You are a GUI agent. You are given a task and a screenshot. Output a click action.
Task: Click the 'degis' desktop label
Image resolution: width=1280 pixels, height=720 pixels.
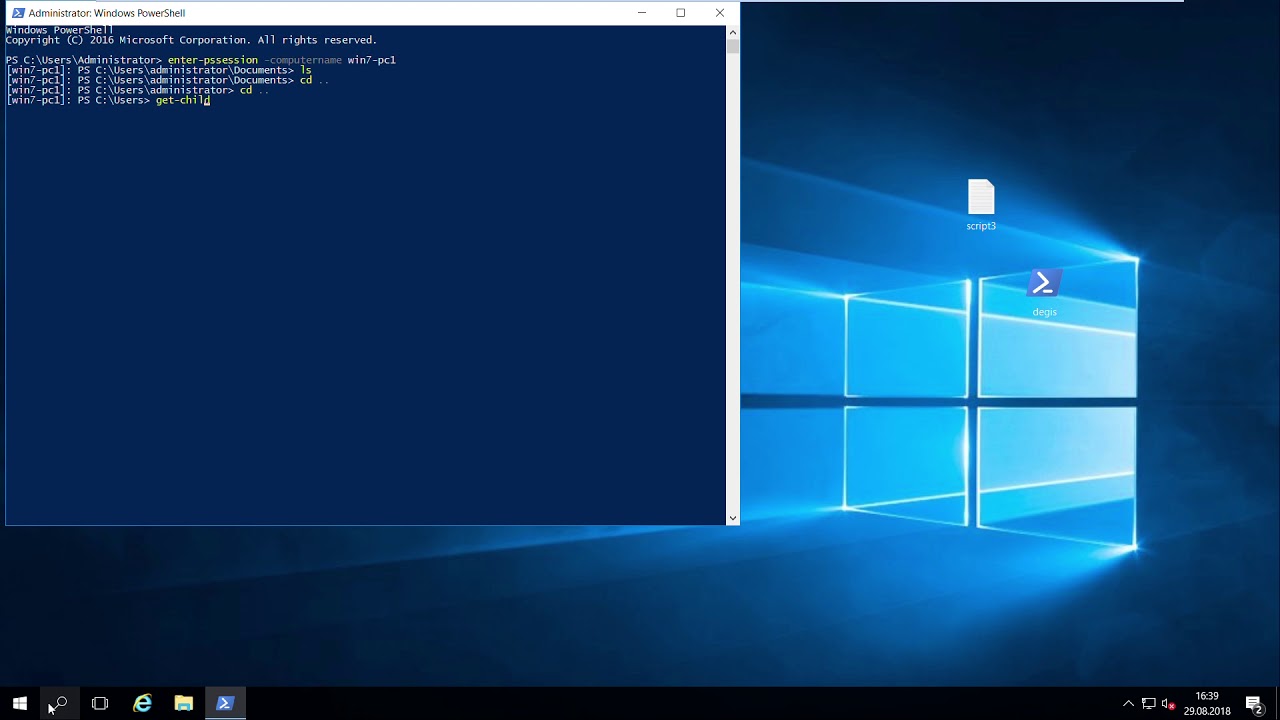(x=1044, y=312)
